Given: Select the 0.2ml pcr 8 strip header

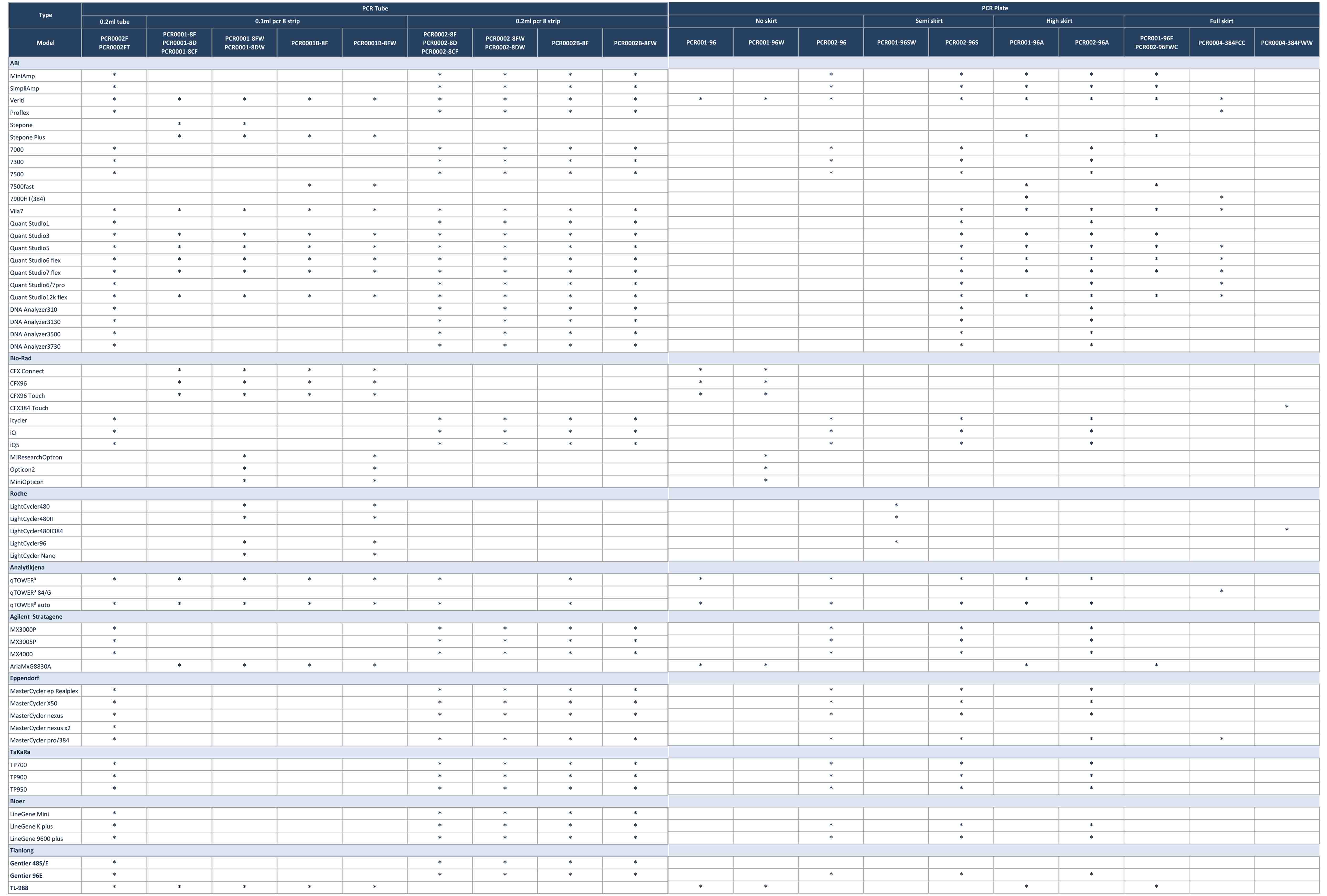Looking at the screenshot, I should click(537, 22).
